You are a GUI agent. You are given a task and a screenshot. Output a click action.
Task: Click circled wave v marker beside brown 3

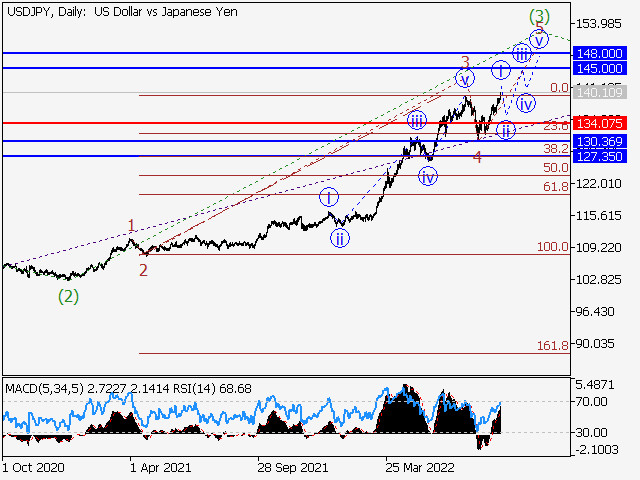click(465, 78)
